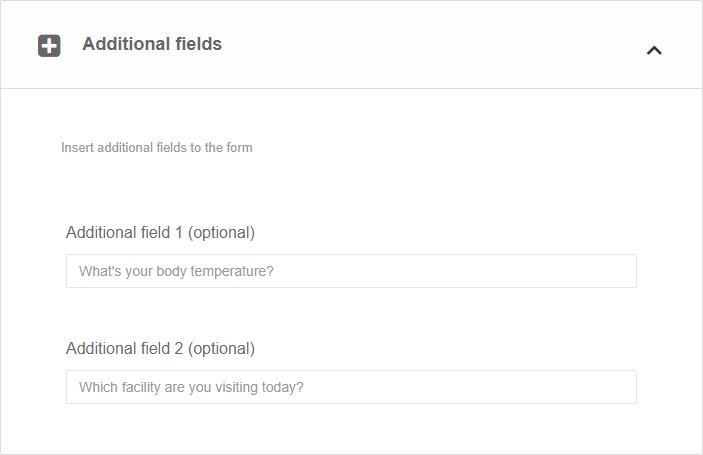The image size is (703, 455).
Task: Click the Additional fields section header bar
Action: (400, 45)
